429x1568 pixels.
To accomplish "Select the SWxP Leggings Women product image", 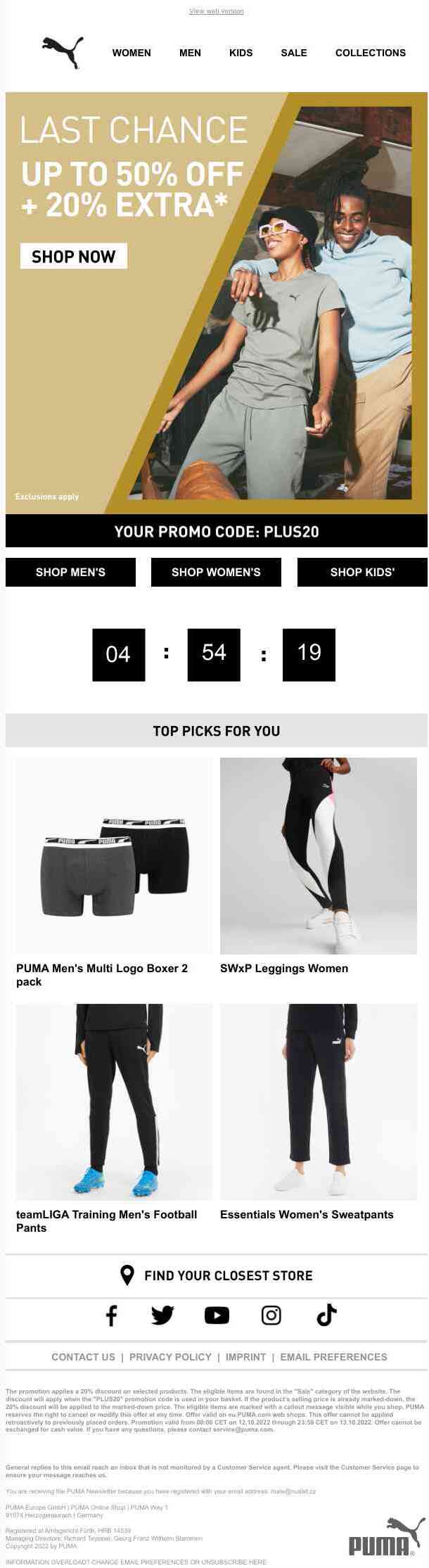I will click(319, 856).
